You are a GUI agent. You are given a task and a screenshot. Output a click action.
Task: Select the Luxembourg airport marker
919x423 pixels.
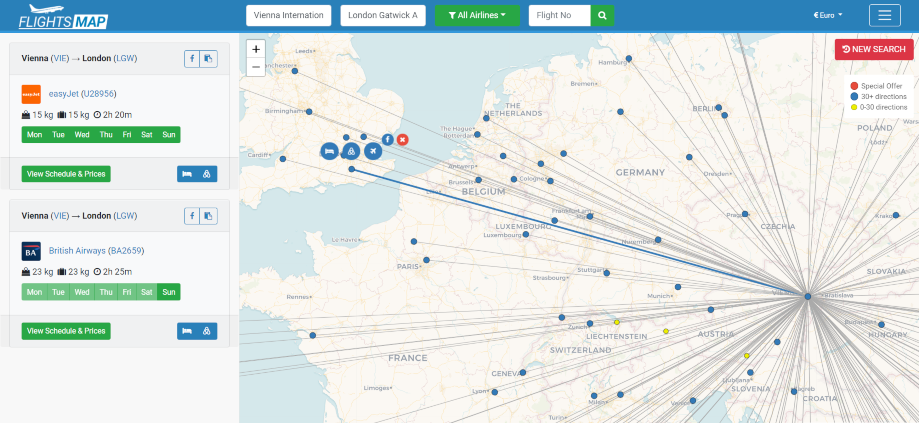coord(526,234)
